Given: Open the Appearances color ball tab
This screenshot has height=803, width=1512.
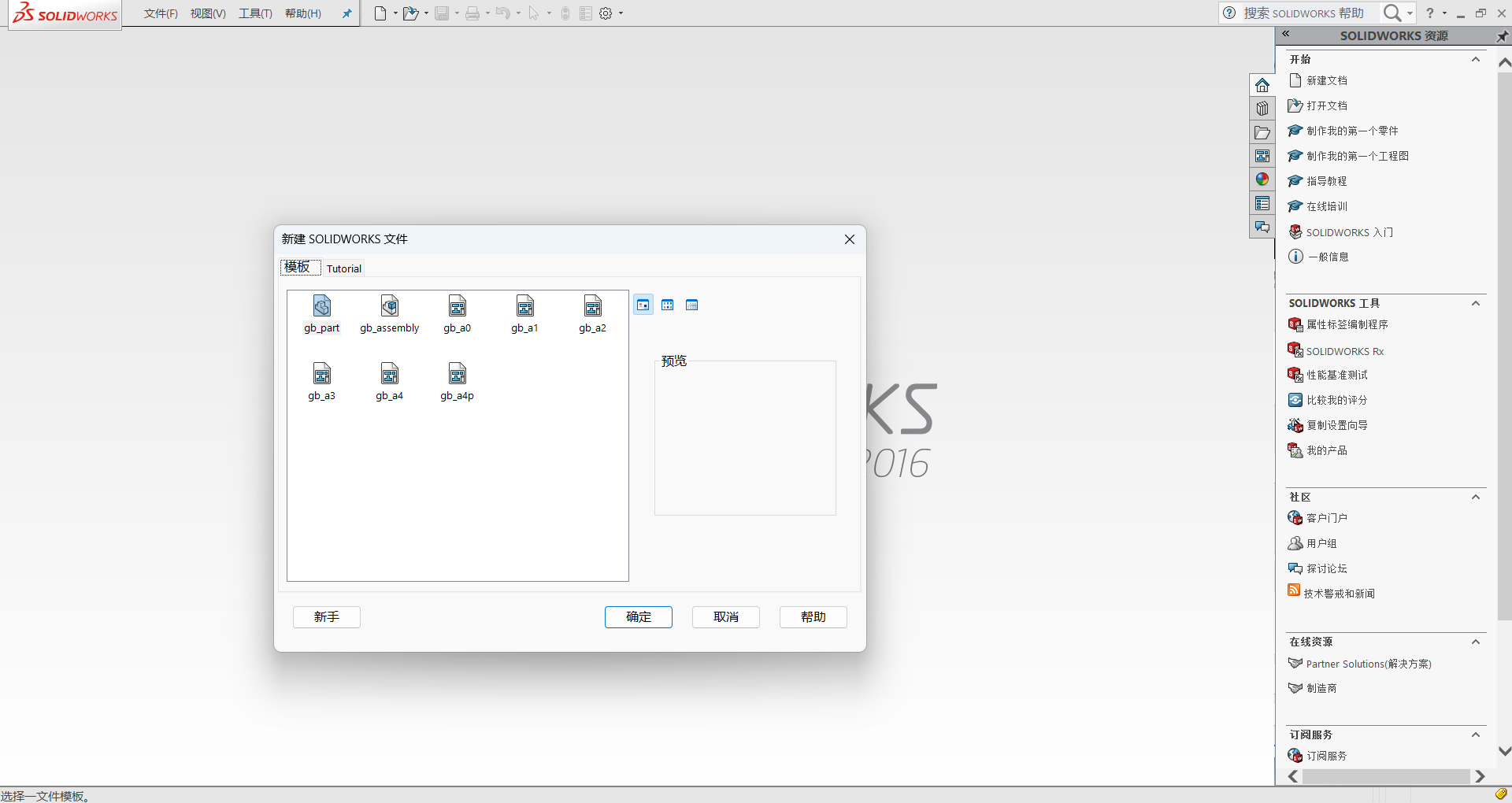Looking at the screenshot, I should pyautogui.click(x=1262, y=179).
